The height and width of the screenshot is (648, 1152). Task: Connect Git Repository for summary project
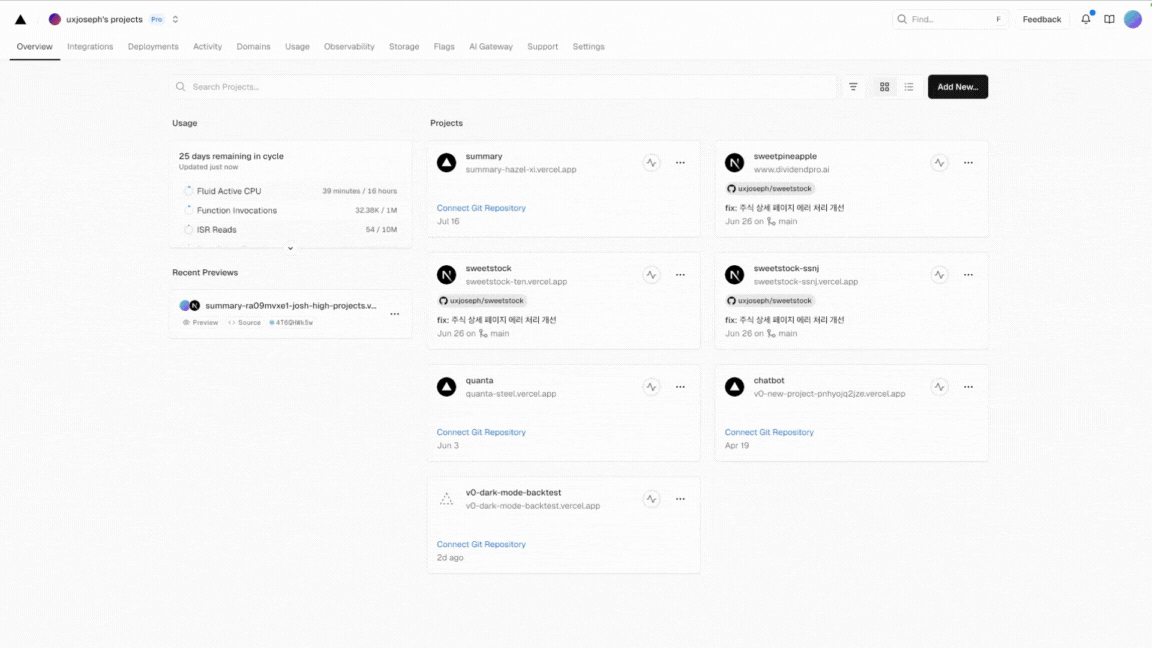click(x=481, y=208)
